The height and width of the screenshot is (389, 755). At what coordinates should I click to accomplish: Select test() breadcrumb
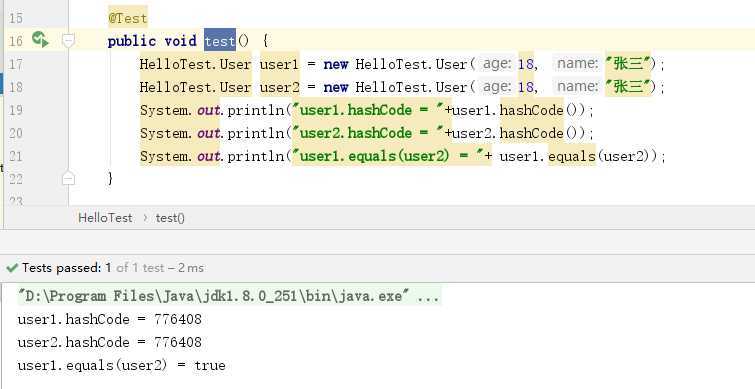170,218
